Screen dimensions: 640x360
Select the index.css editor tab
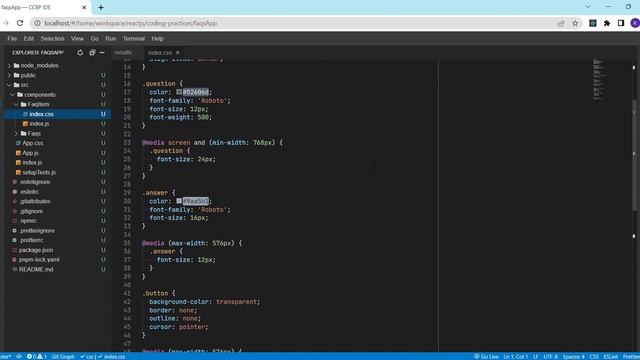point(160,53)
